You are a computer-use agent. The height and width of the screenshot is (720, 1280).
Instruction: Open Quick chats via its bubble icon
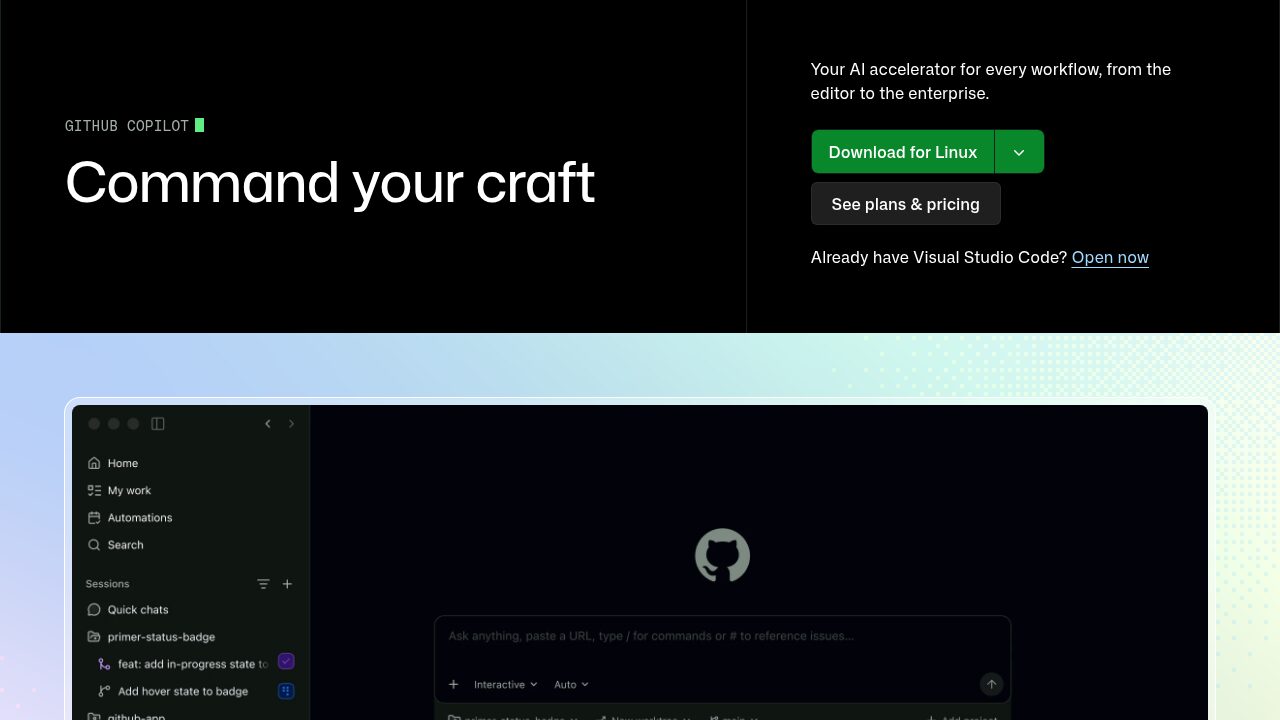(94, 610)
